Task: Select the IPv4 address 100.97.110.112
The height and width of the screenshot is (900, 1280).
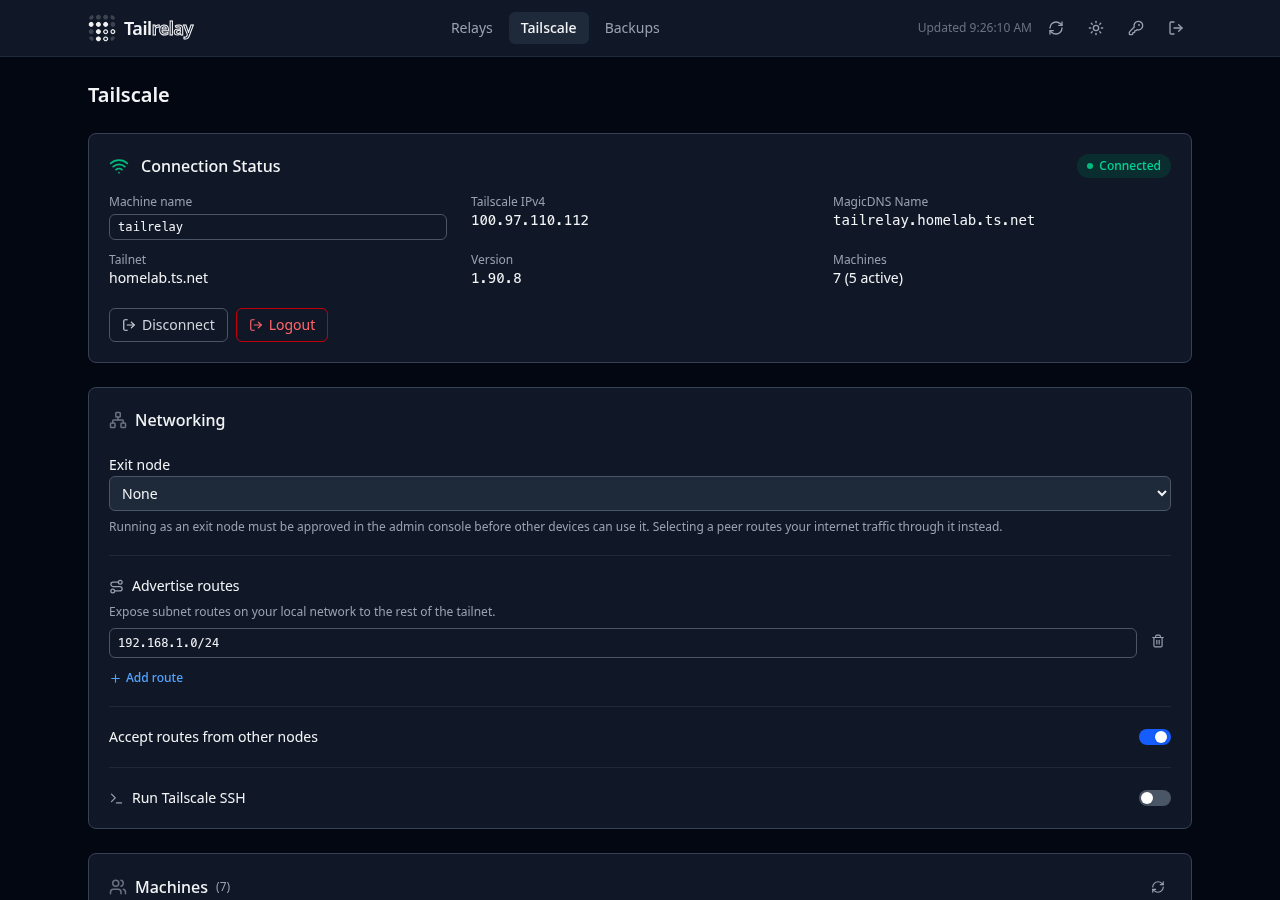Action: [x=530, y=220]
